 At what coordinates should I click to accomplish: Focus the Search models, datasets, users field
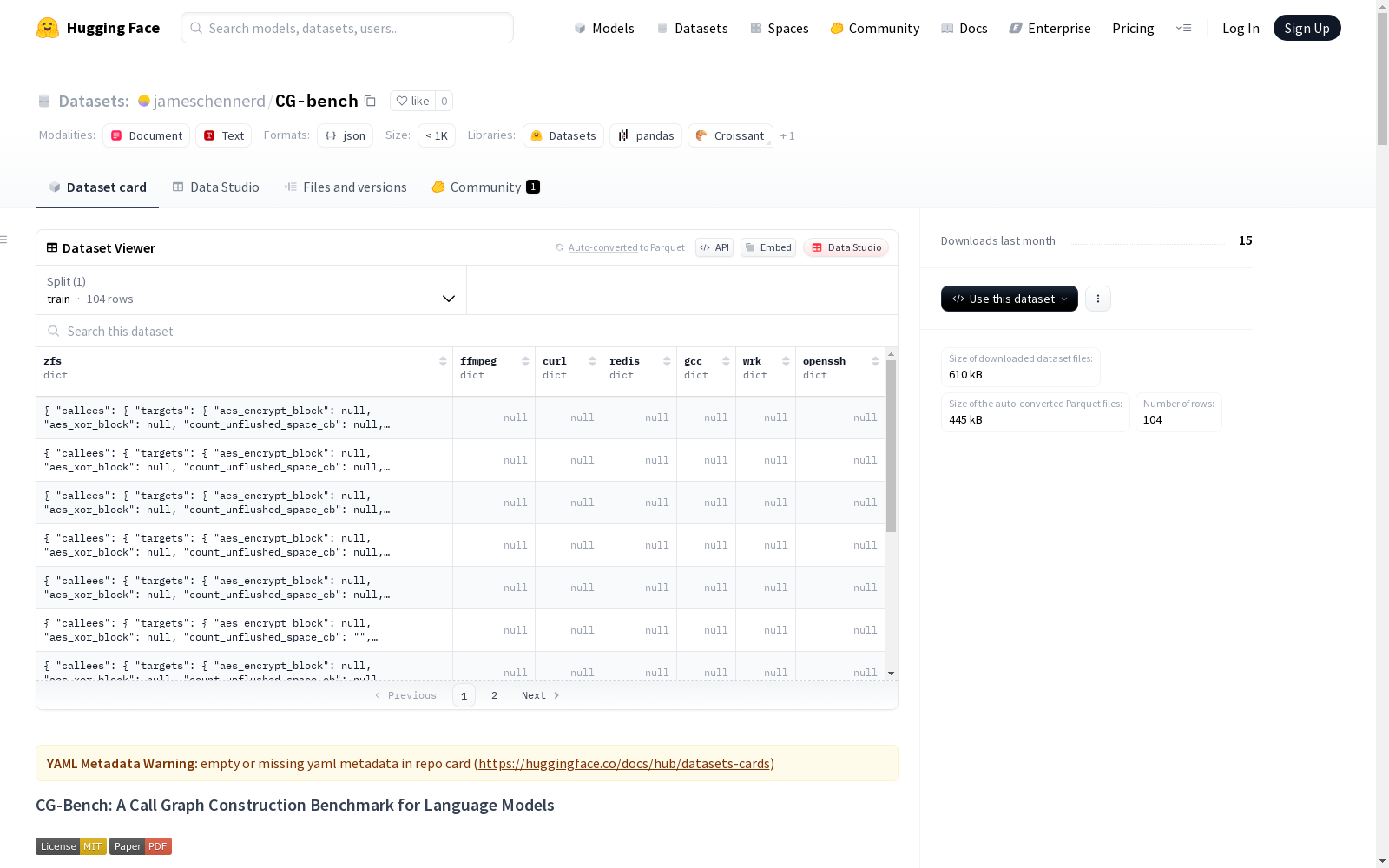(347, 28)
